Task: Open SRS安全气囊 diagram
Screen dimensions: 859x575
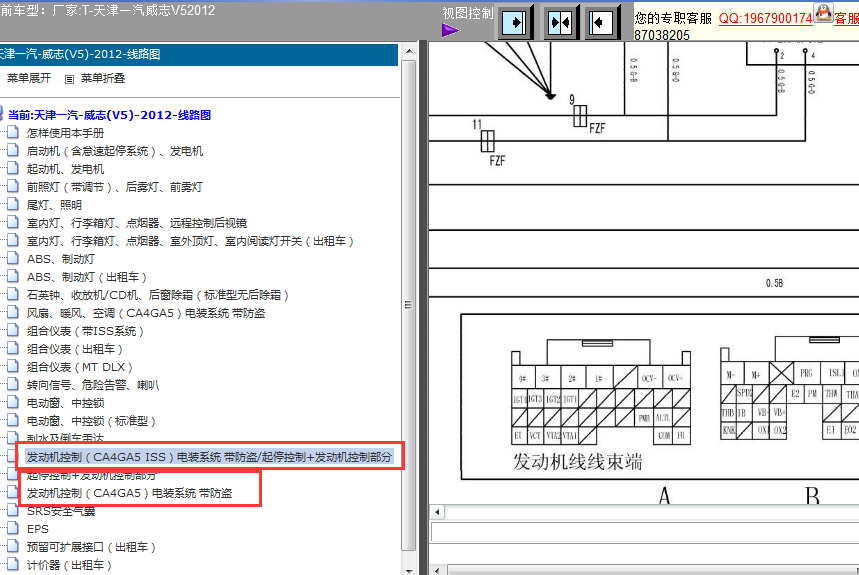Action: (61, 511)
